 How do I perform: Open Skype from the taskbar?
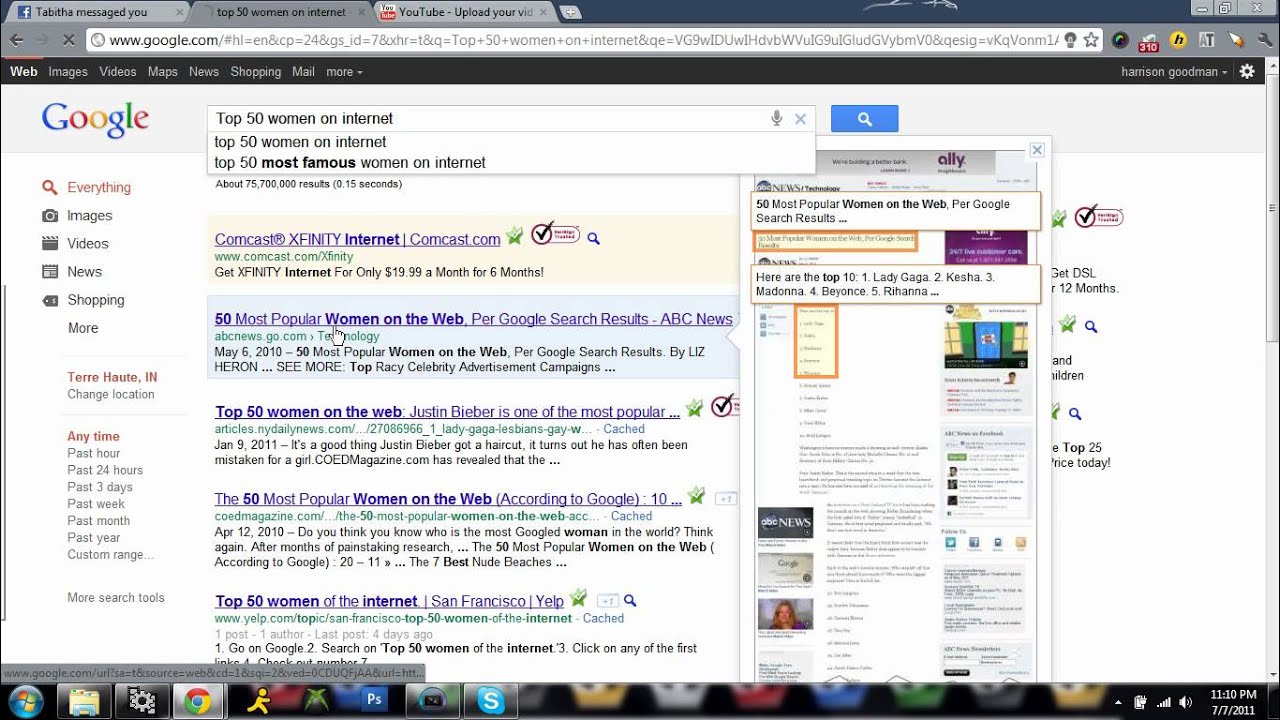point(491,701)
